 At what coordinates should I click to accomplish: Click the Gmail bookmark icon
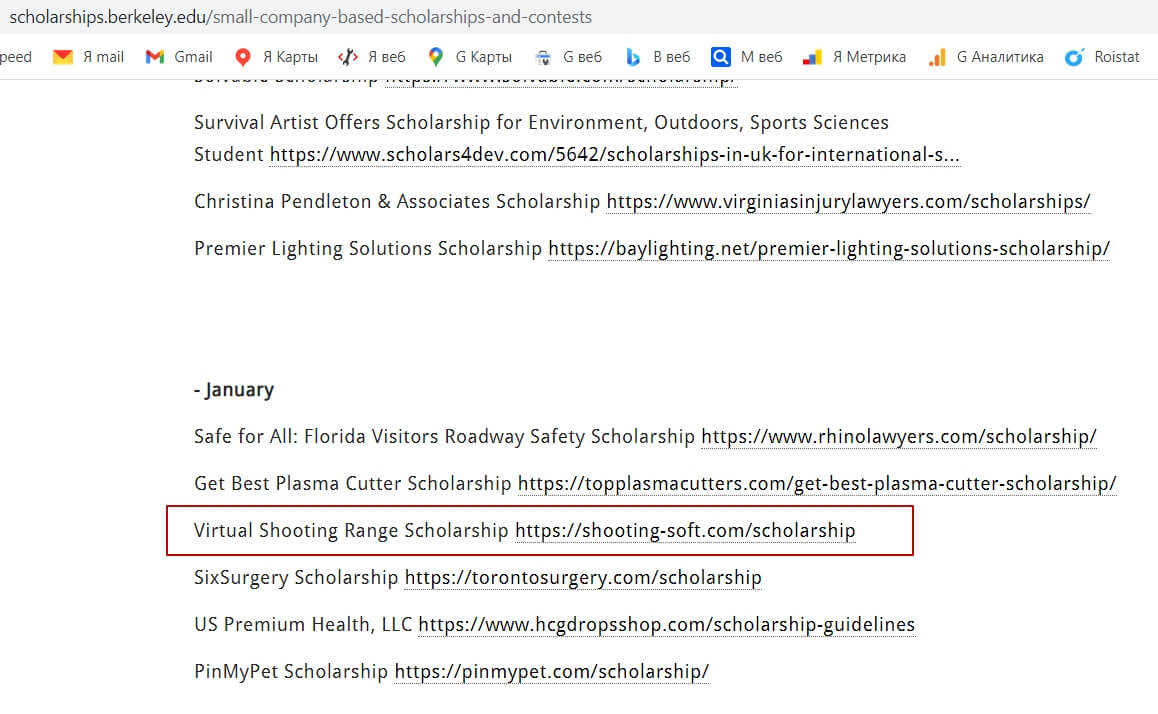point(155,57)
